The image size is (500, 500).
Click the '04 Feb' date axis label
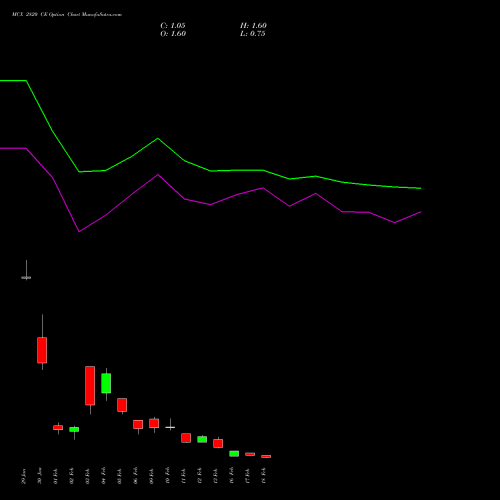(104, 476)
